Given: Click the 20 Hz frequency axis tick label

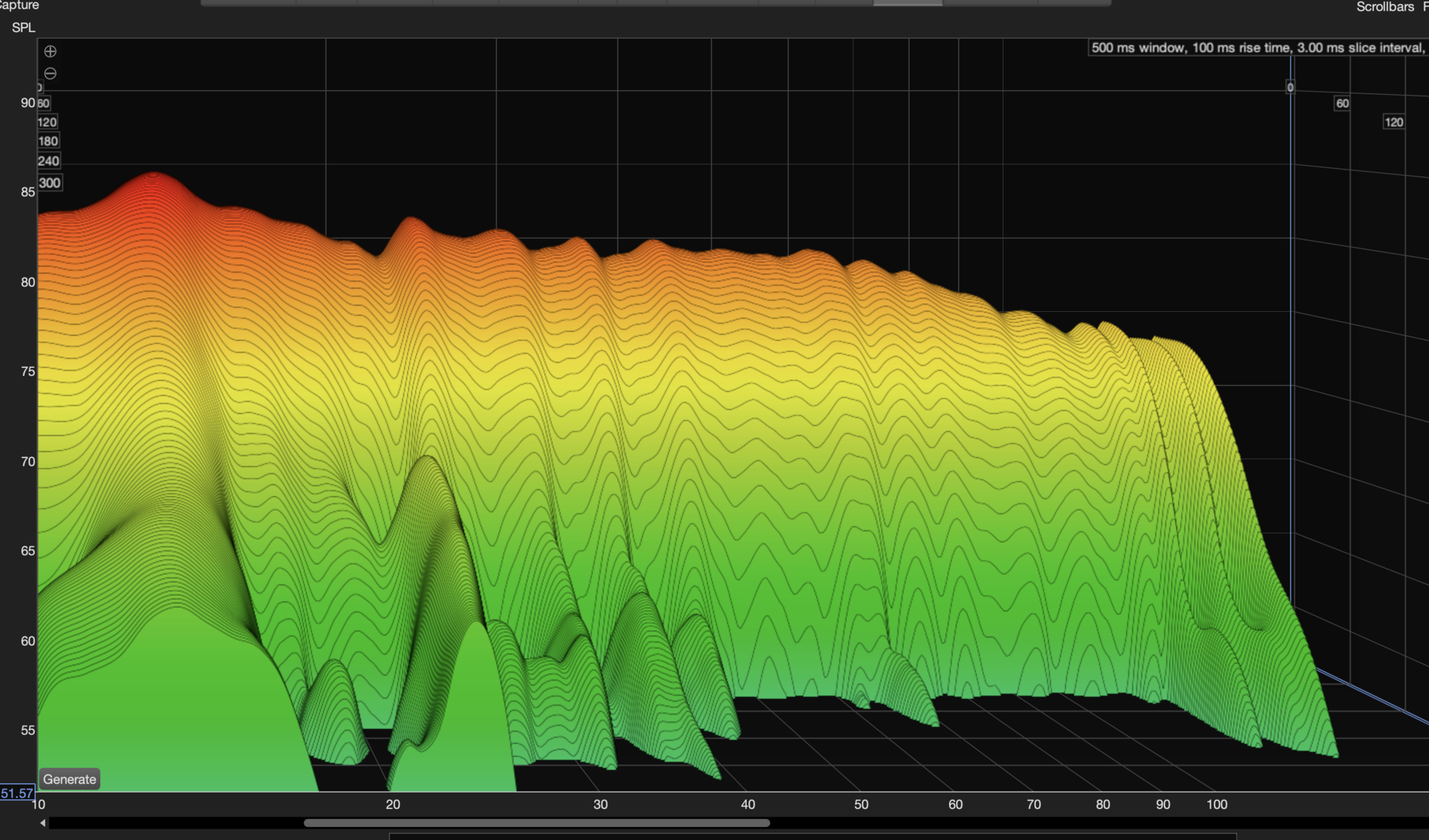Looking at the screenshot, I should (393, 804).
